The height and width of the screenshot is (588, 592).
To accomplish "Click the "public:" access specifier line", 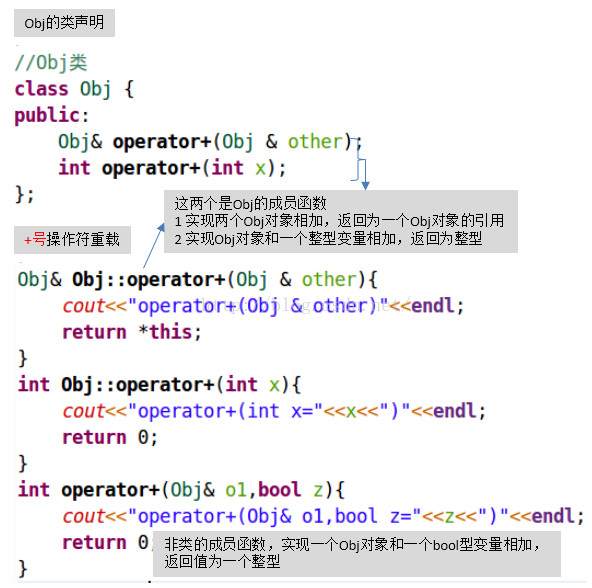I will (51, 115).
